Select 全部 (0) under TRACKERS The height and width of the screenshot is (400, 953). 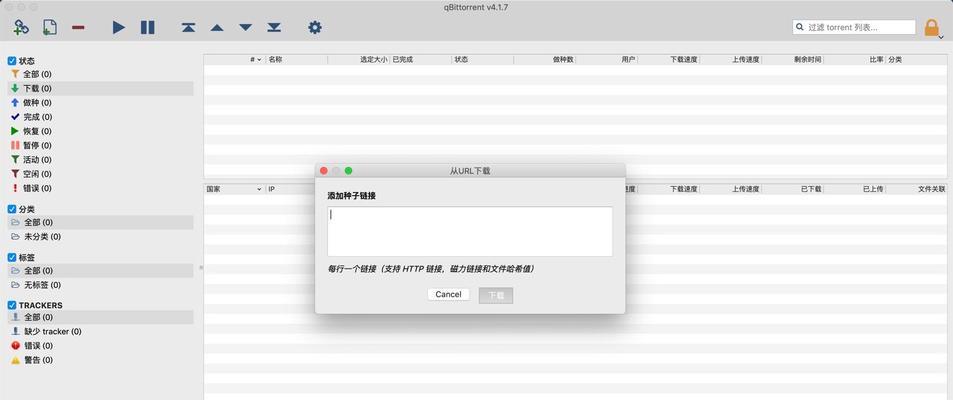[100, 317]
